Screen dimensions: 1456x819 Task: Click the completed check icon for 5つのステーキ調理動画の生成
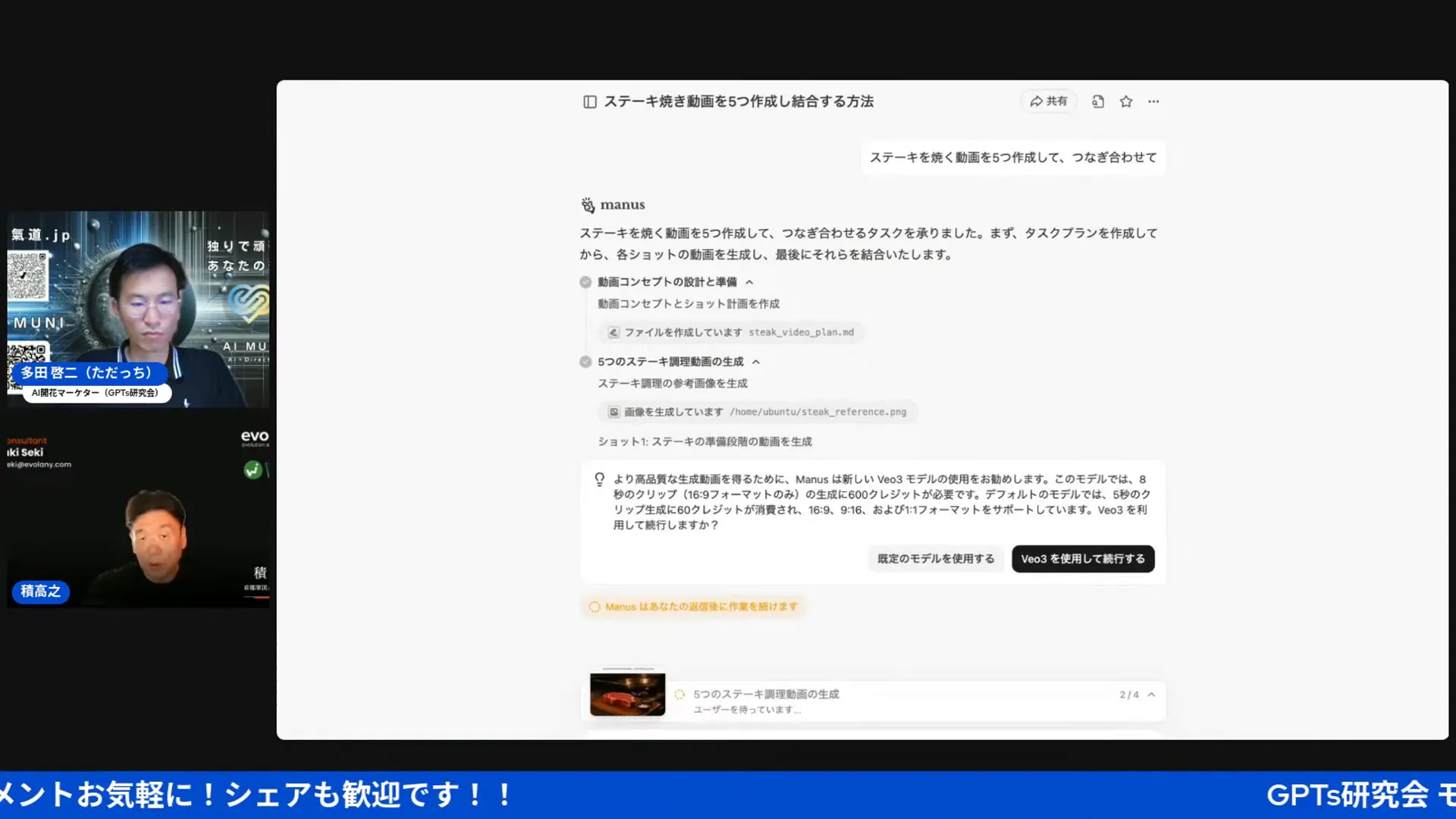[x=585, y=362]
